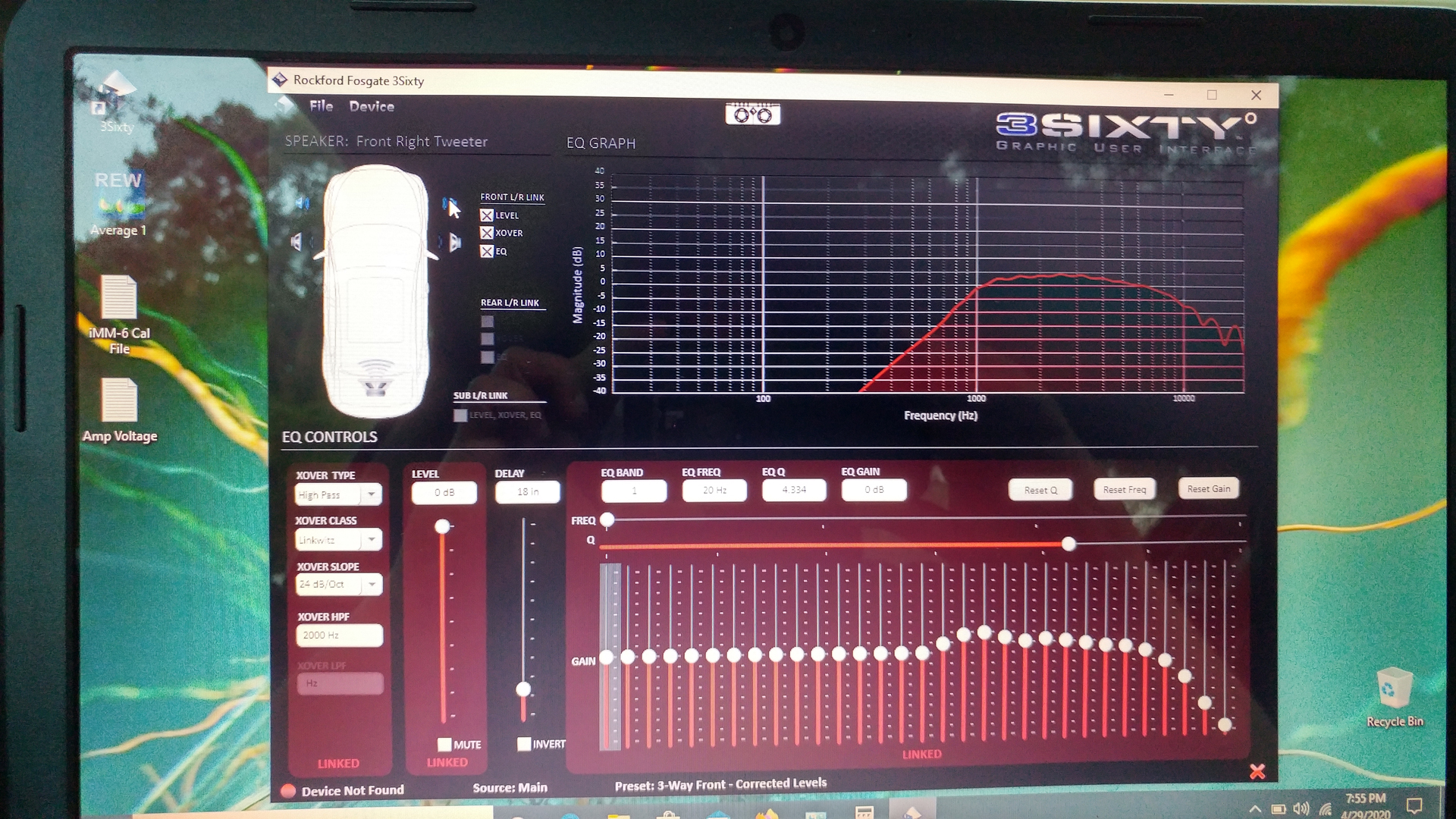Click the LEVEL slider handle
This screenshot has width=1456, height=819.
pyautogui.click(x=443, y=526)
